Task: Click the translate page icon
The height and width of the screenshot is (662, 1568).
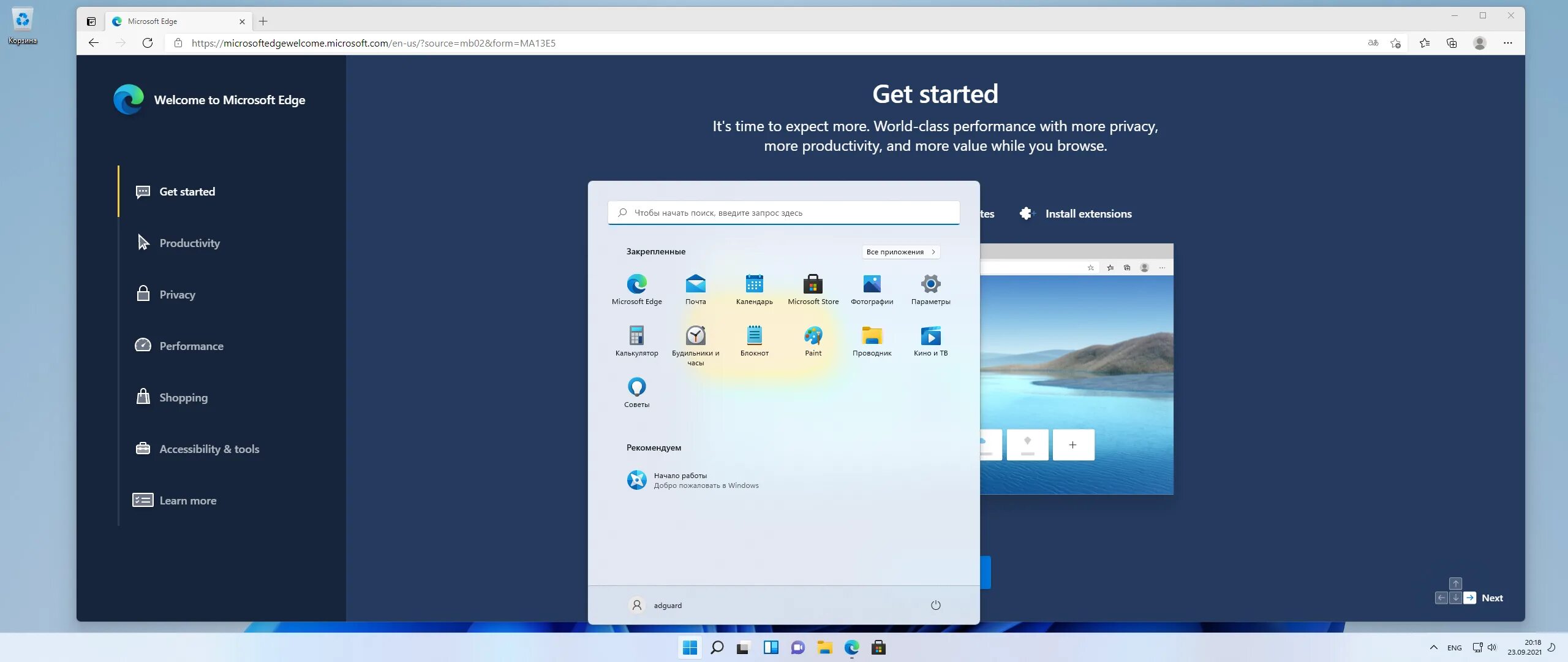Action: pyautogui.click(x=1373, y=43)
